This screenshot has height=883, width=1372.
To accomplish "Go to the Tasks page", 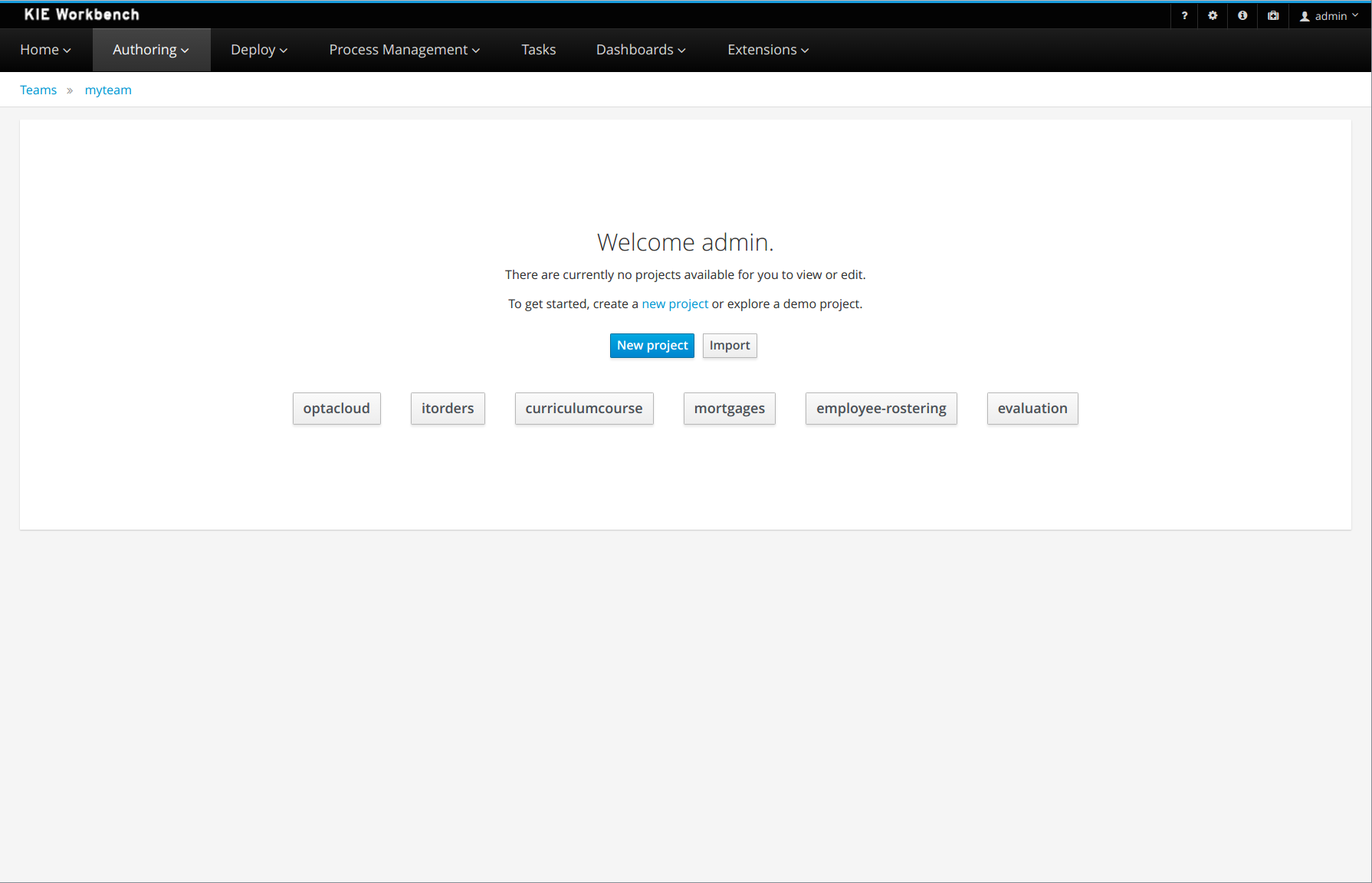I will [538, 50].
